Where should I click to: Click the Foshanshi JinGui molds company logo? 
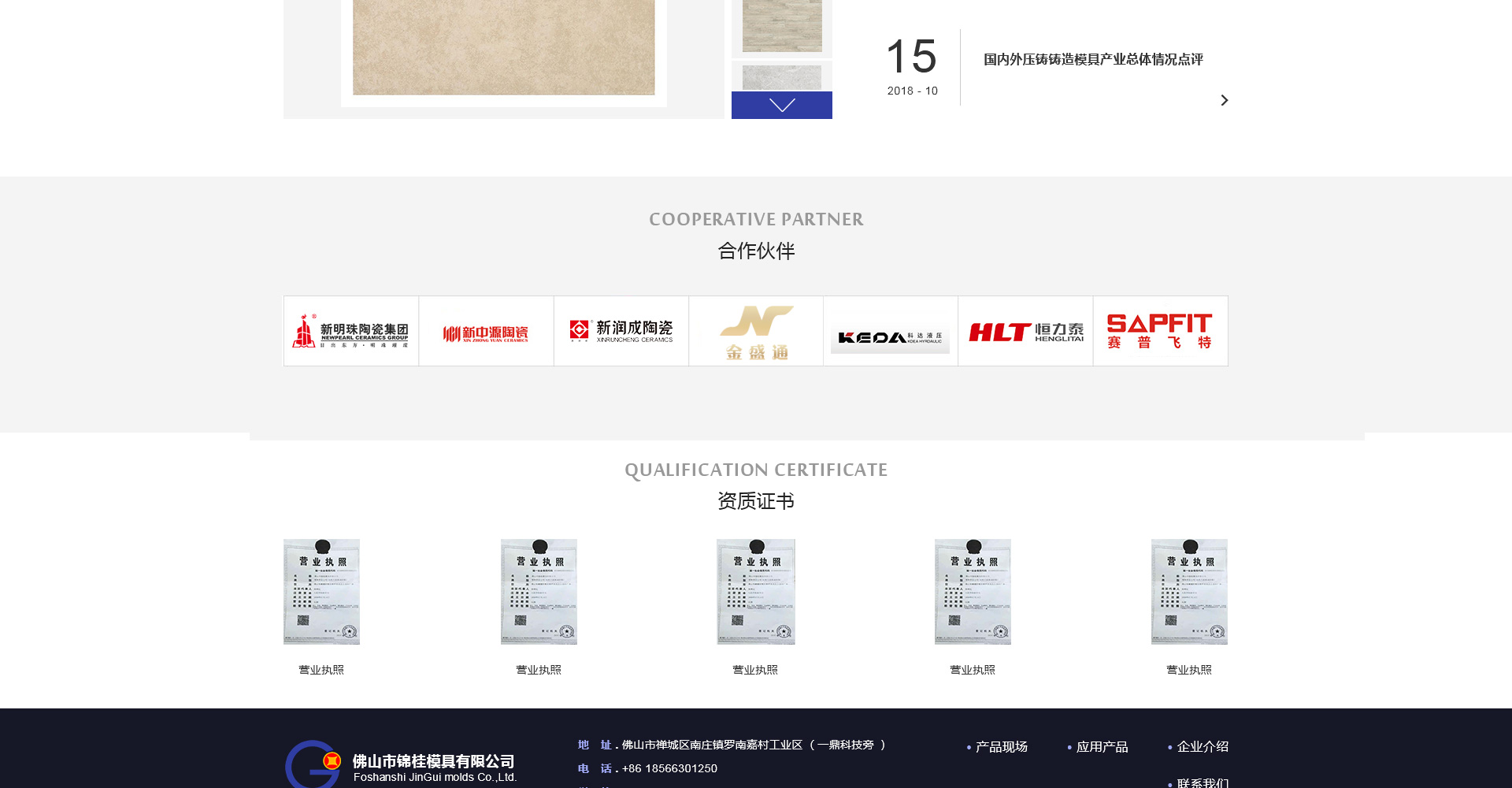click(401, 764)
